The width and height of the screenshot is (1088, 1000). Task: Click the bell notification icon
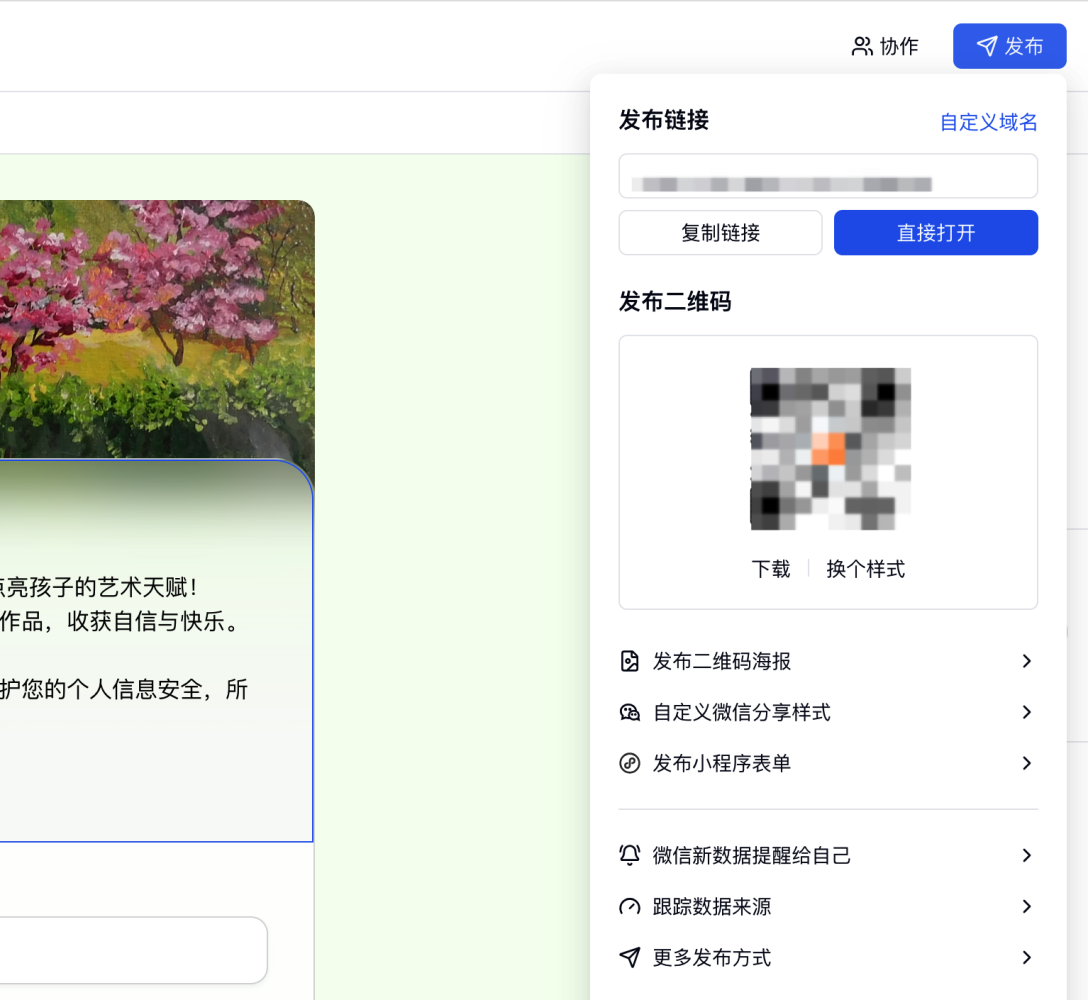pos(630,855)
